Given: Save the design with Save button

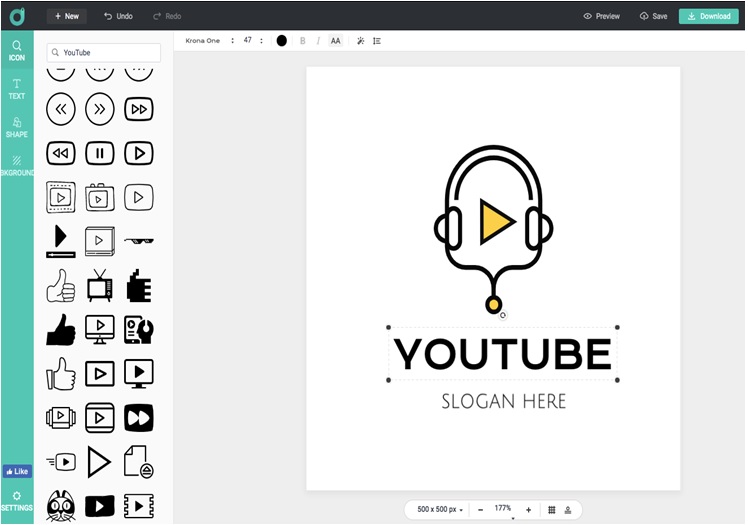Looking at the screenshot, I should coord(654,16).
